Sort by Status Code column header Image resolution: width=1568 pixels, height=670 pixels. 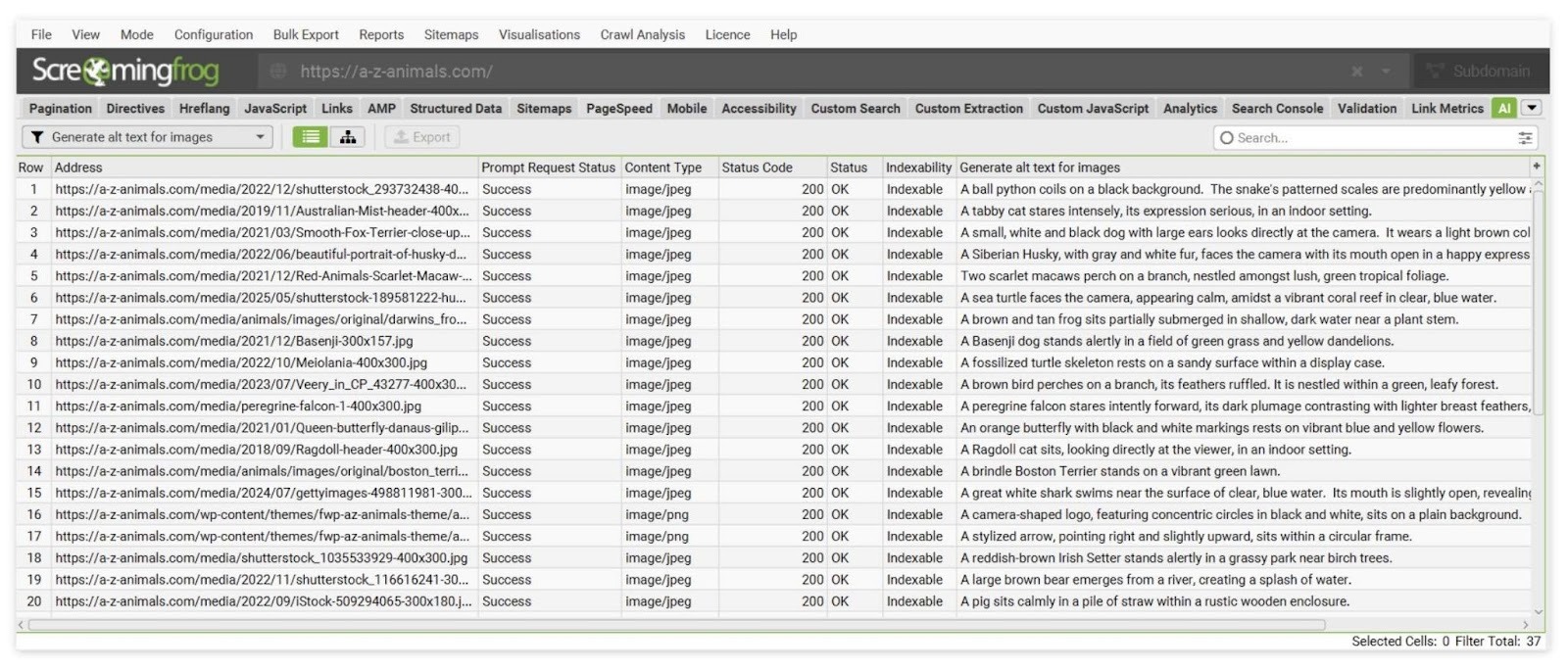tap(757, 167)
